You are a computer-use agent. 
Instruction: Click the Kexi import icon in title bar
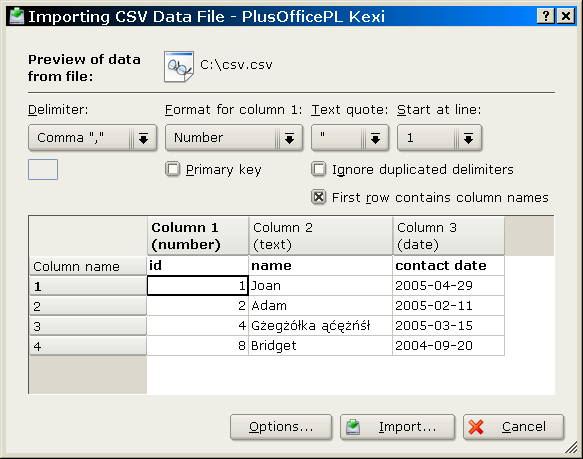pyautogui.click(x=16, y=16)
